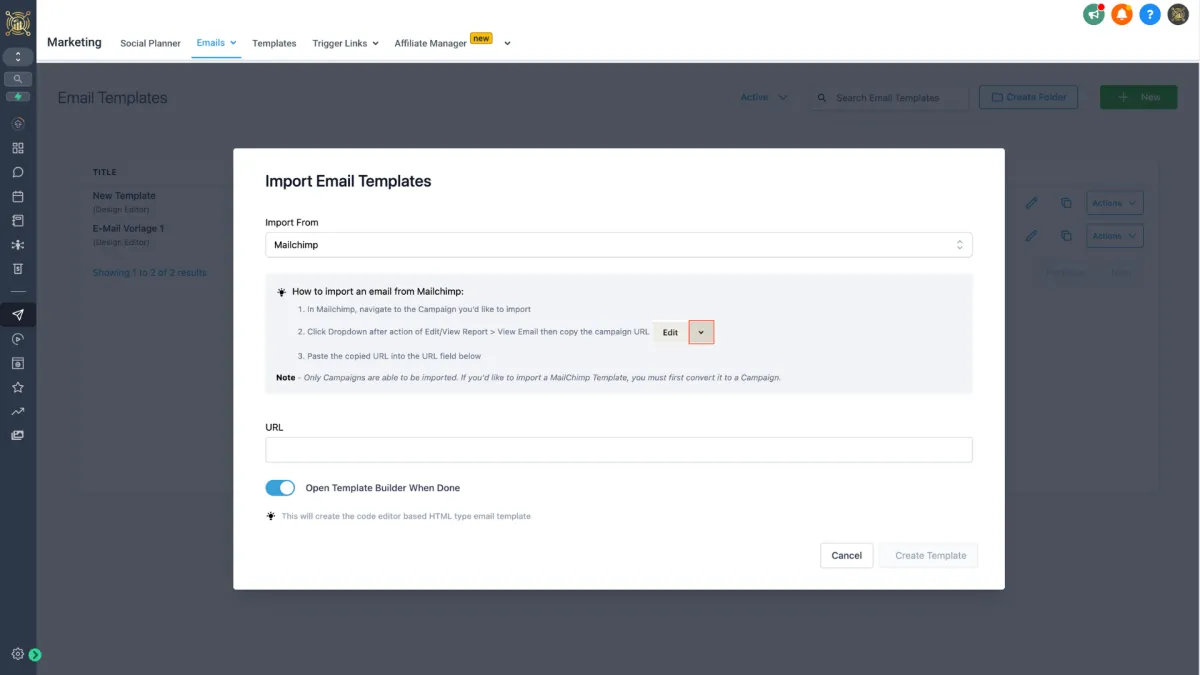Open the user profile avatar
This screenshot has width=1200, height=675.
click(x=1178, y=15)
